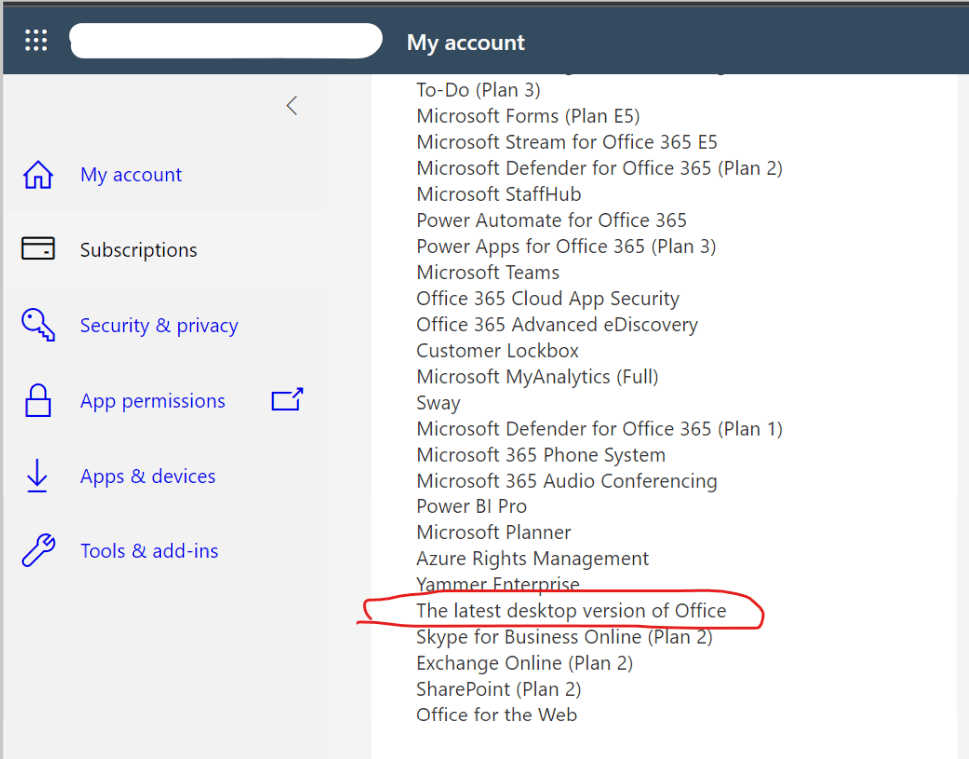Select Exchange Online (Plan 2) entry
This screenshot has width=969, height=759.
[x=524, y=663]
